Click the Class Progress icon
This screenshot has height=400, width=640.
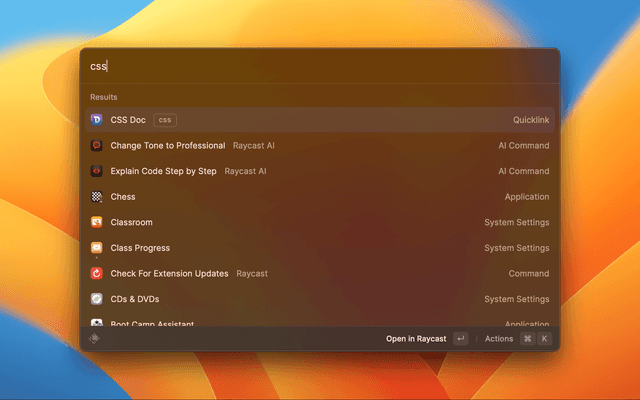pos(96,248)
